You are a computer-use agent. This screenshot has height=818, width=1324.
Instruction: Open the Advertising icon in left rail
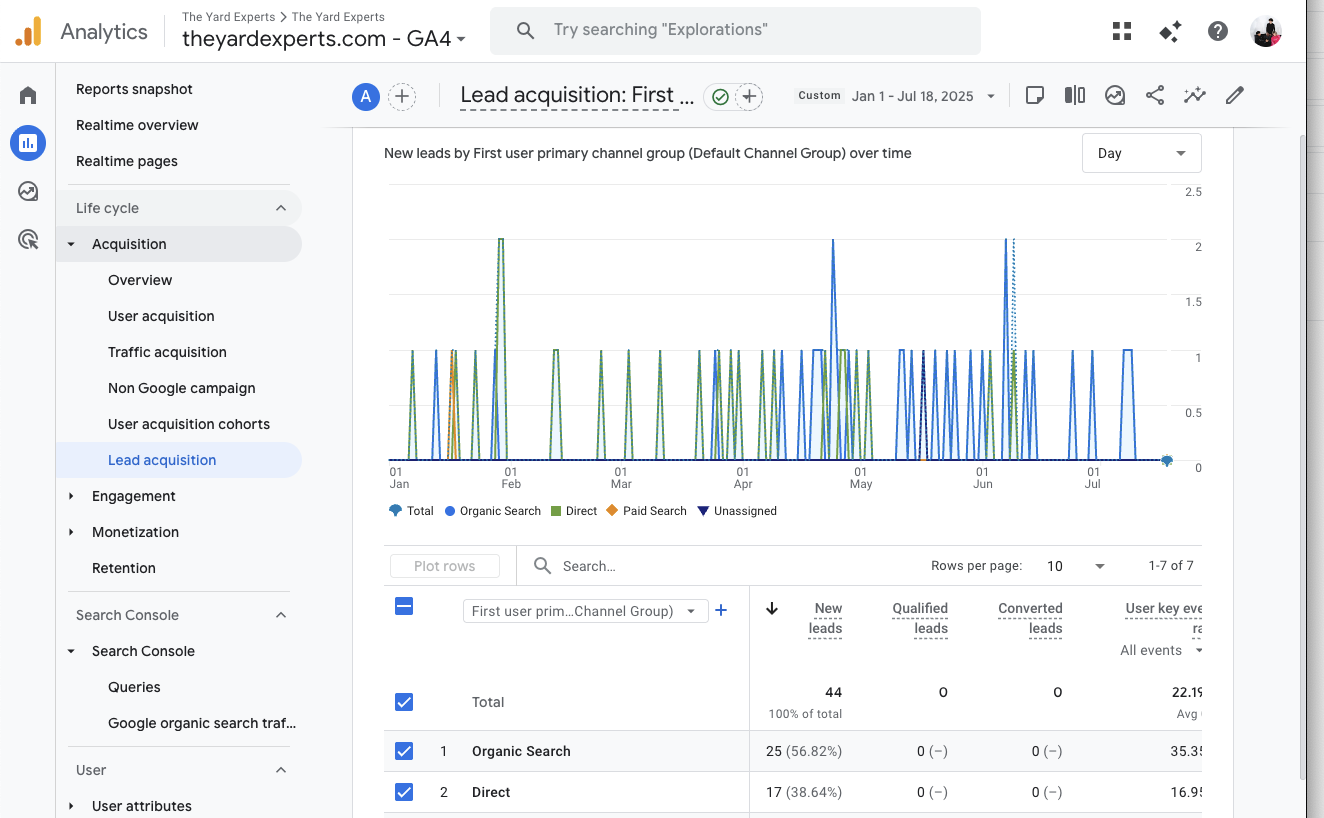[28, 239]
